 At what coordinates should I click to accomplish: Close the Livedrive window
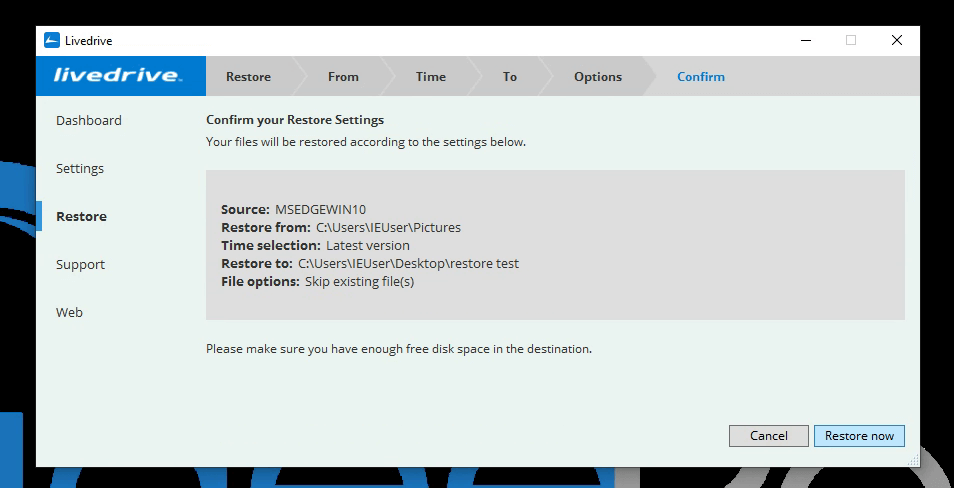(x=897, y=41)
